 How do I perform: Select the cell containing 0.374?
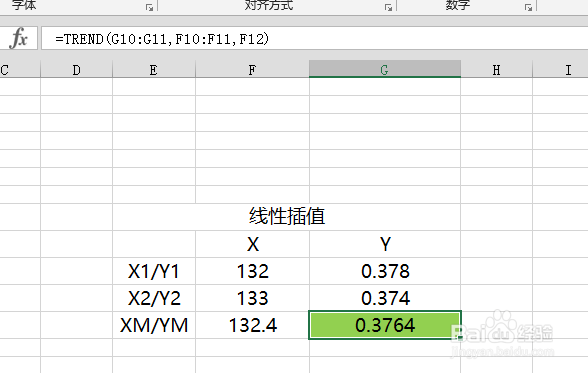pos(385,298)
